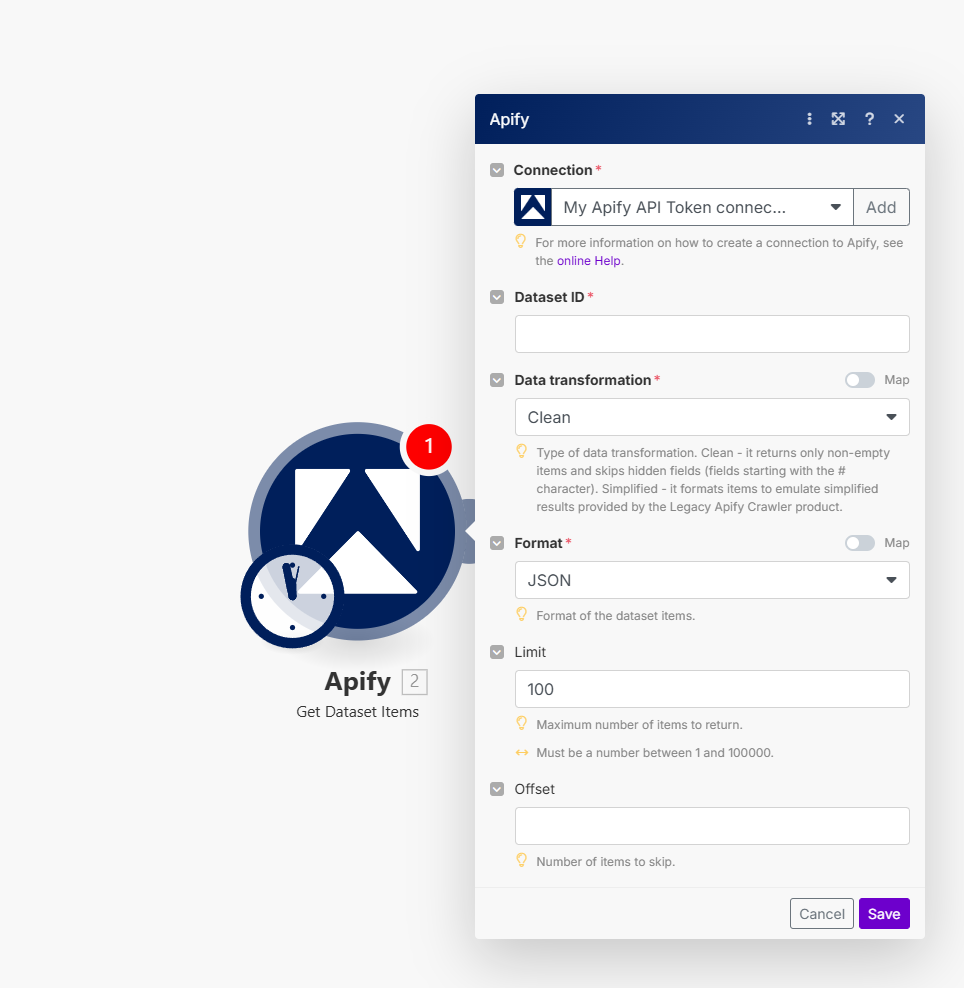Image resolution: width=964 pixels, height=988 pixels.
Task: Click the lightbulb icon next to Offset description
Action: click(521, 861)
